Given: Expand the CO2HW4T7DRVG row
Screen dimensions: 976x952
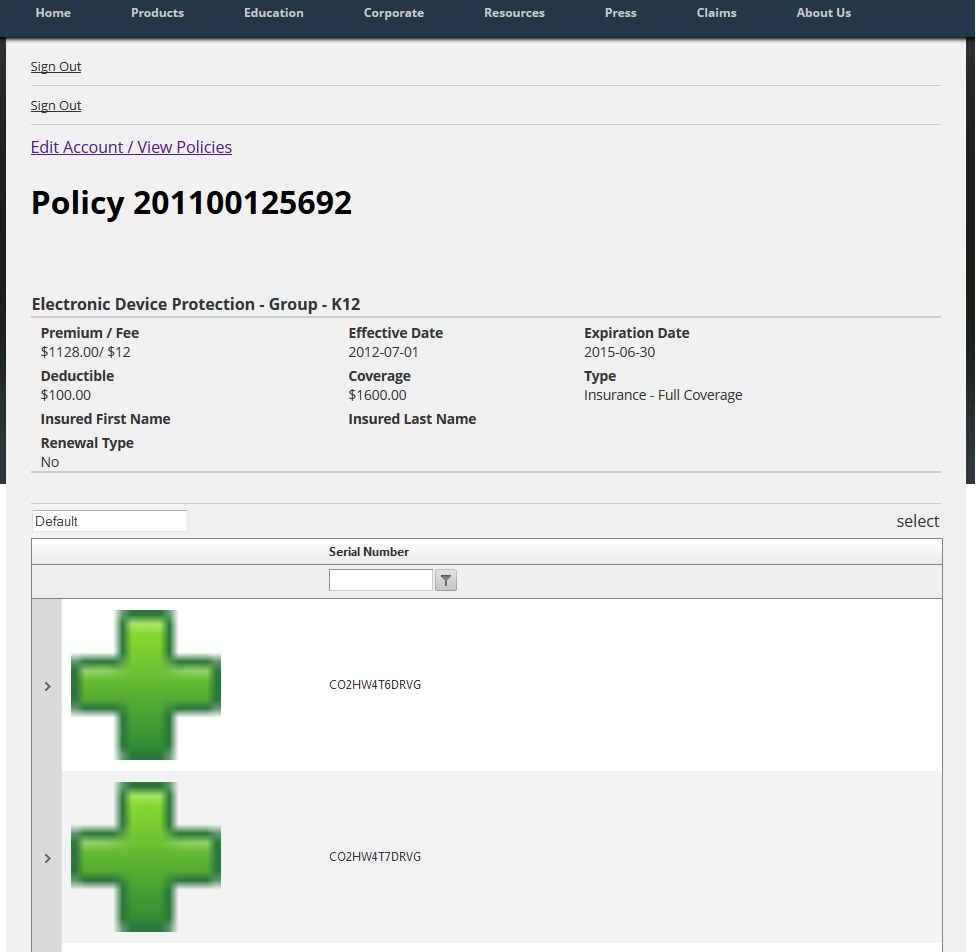Looking at the screenshot, I should pos(47,858).
